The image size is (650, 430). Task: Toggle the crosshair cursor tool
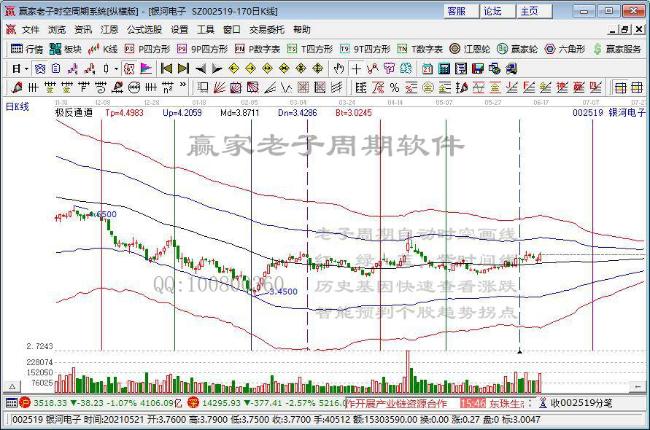(x=356, y=68)
